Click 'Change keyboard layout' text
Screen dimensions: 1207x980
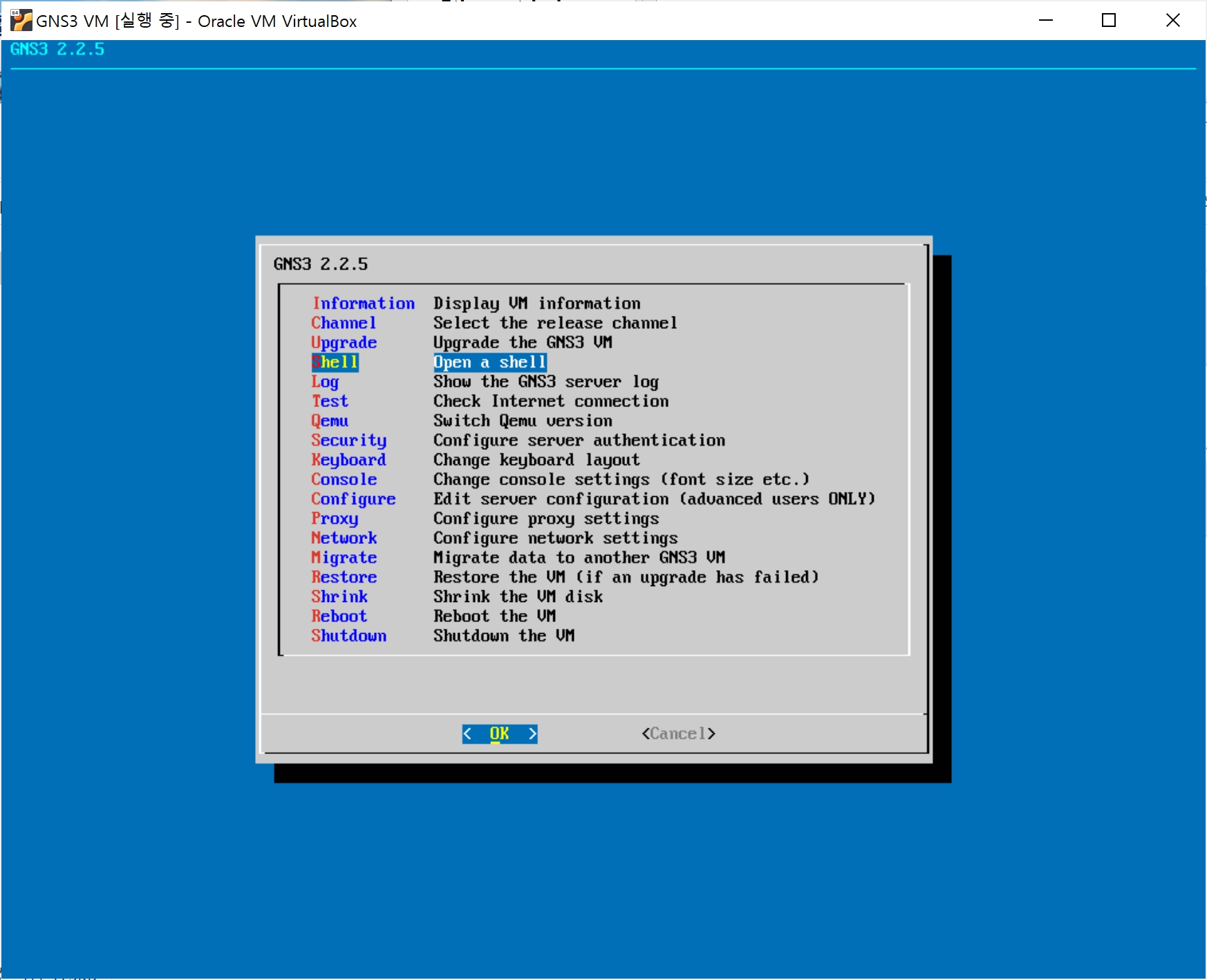[537, 460]
